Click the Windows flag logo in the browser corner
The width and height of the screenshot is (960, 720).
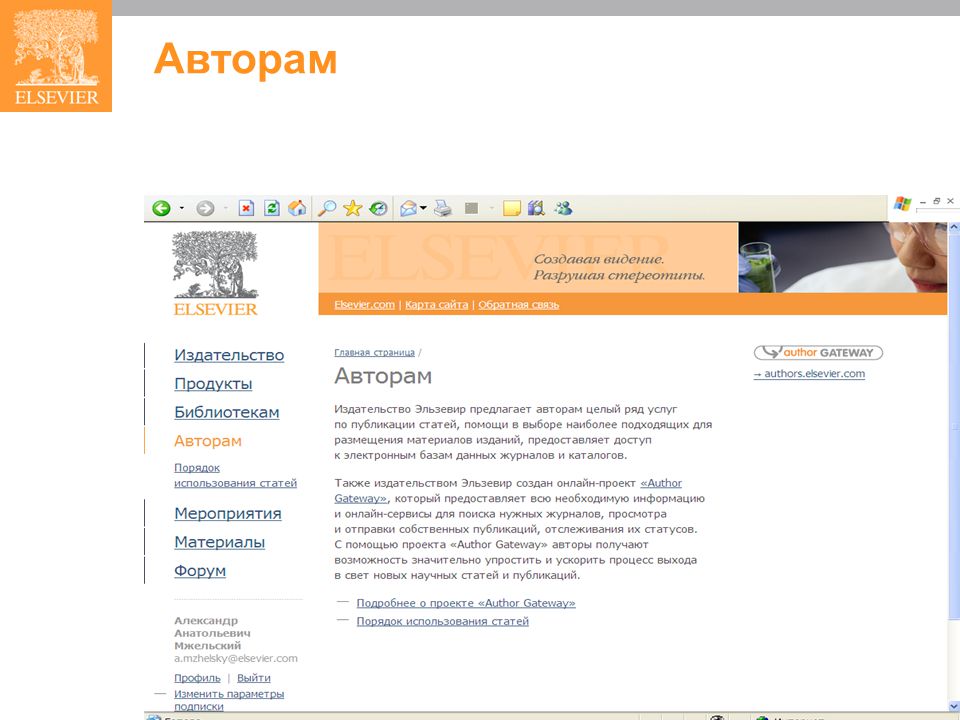[902, 204]
